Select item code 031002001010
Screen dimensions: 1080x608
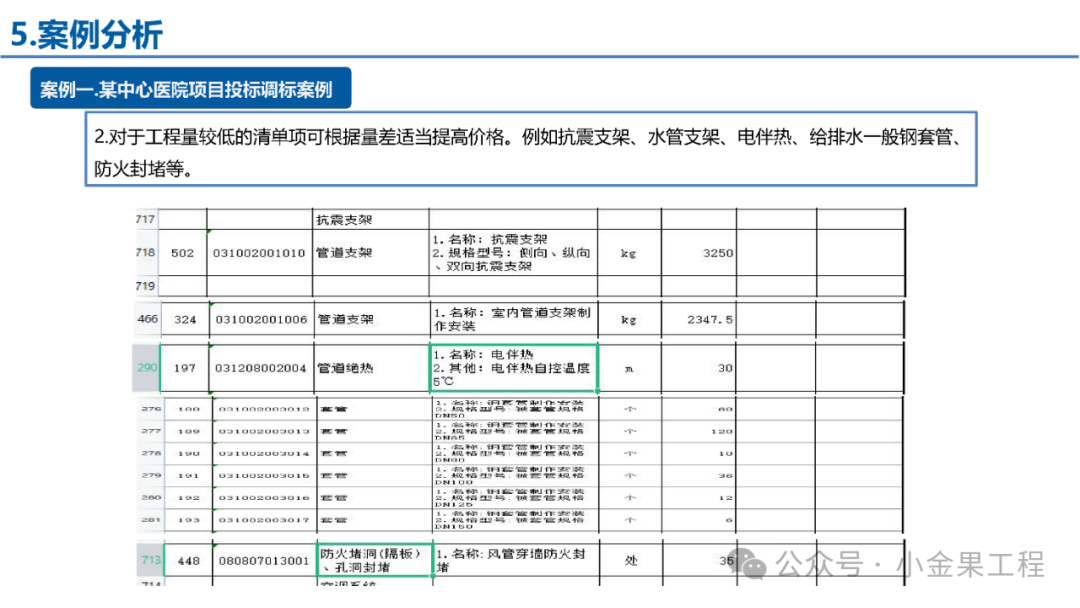point(259,253)
